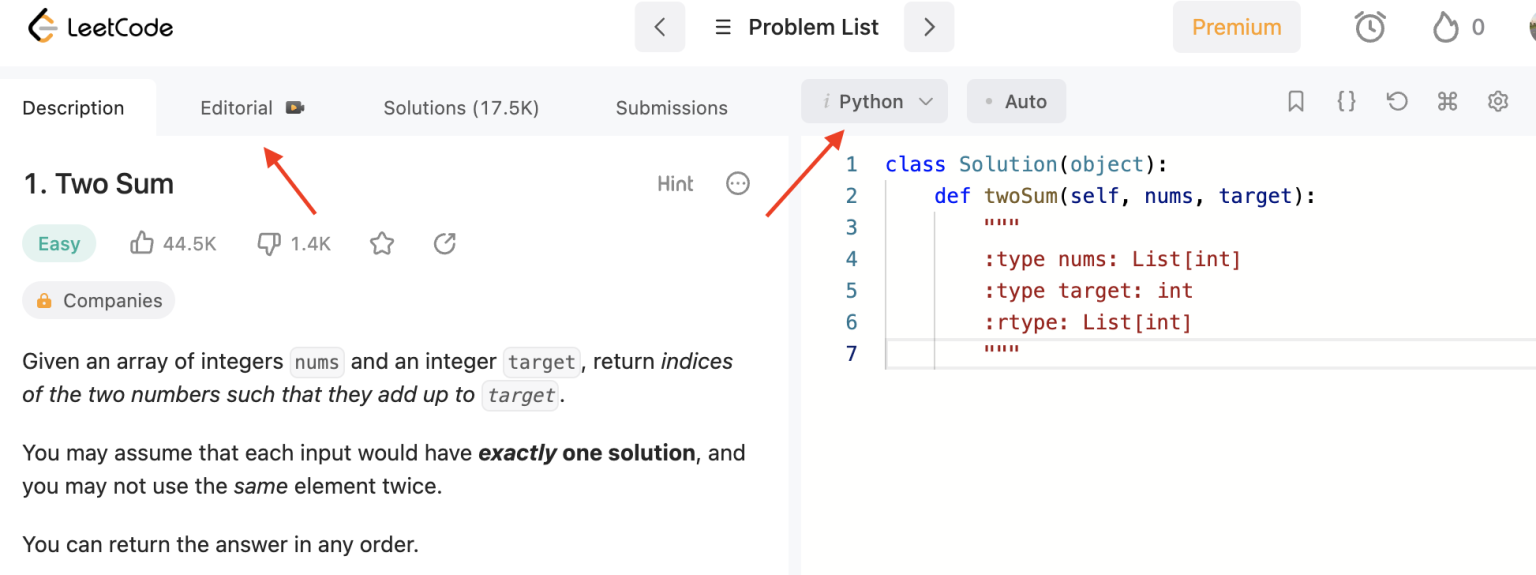
Task: Expand the Problem List panel
Action: coord(796,27)
